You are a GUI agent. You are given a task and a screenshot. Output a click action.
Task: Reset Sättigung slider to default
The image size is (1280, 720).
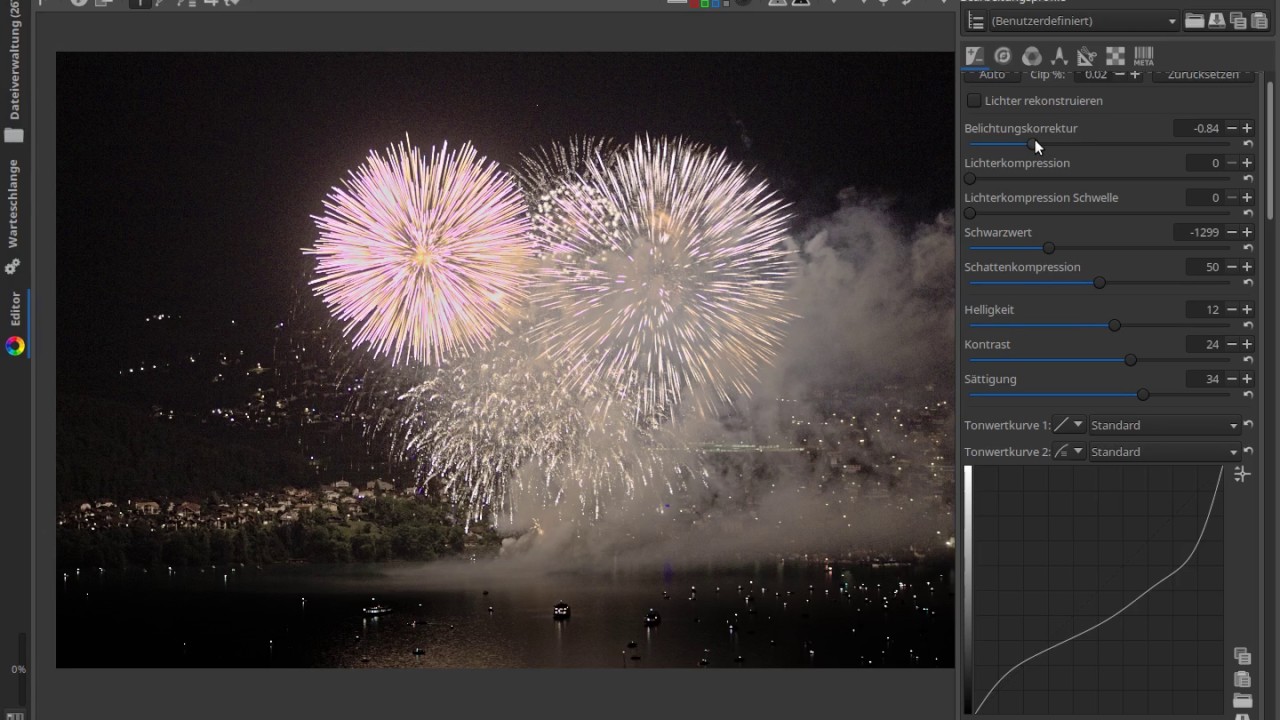pos(1248,395)
